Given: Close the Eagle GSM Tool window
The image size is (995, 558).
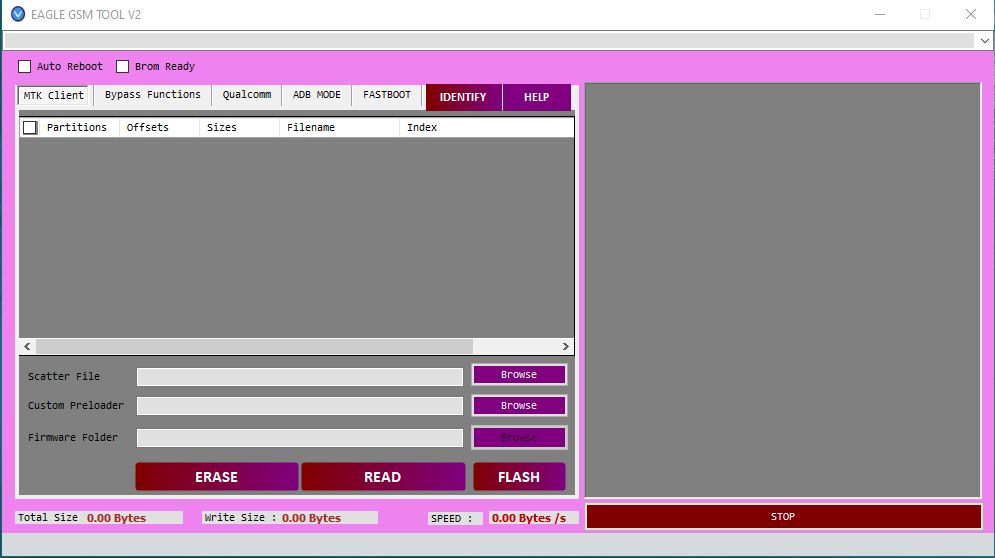Looking at the screenshot, I should click(970, 14).
